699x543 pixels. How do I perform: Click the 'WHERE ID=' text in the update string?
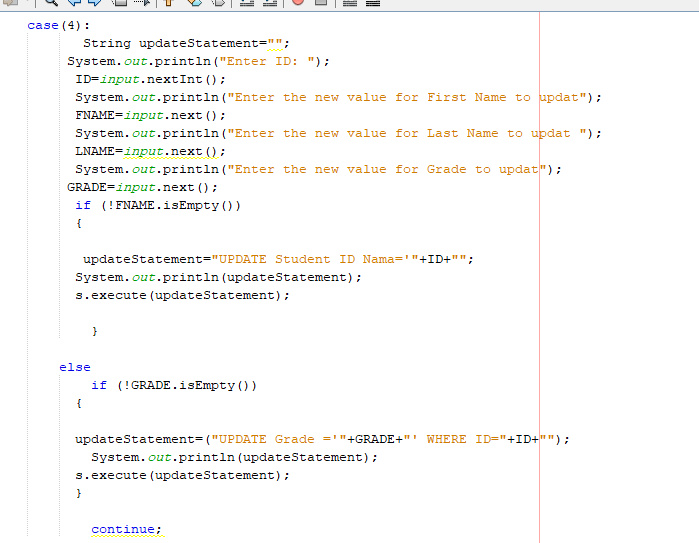coord(462,440)
